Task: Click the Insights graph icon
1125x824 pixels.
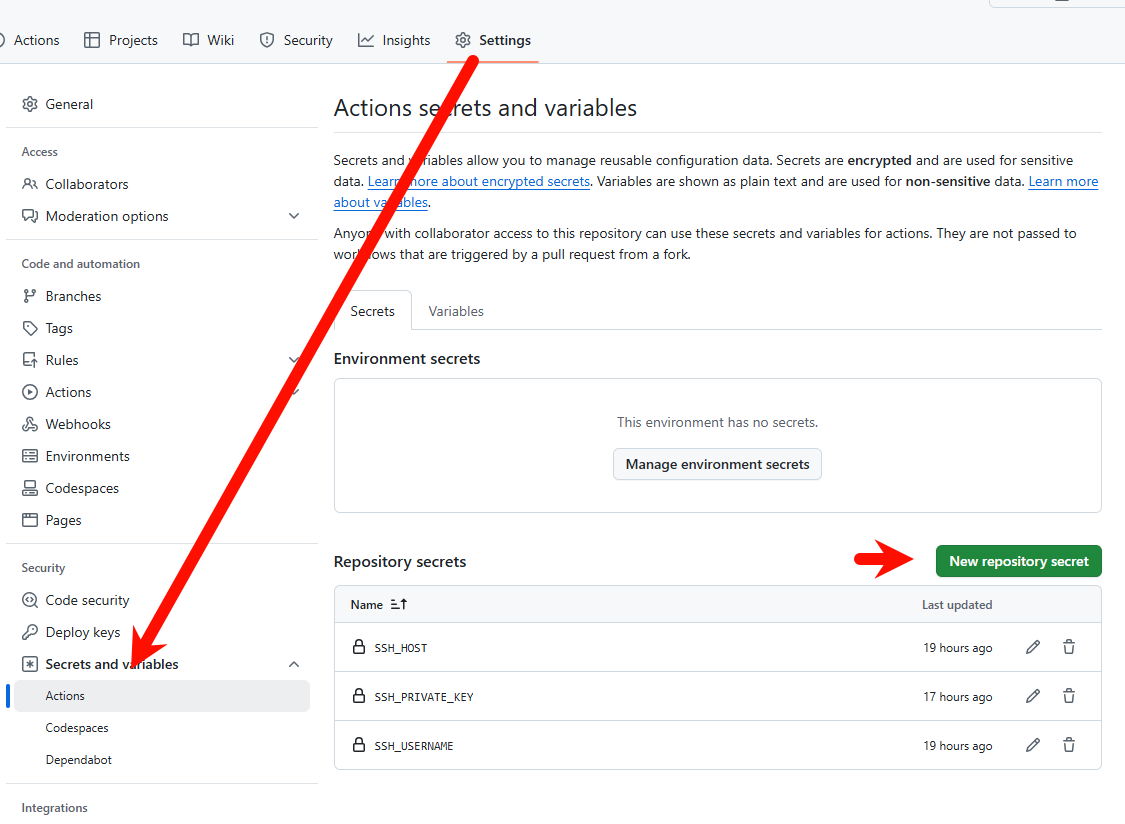Action: click(366, 40)
